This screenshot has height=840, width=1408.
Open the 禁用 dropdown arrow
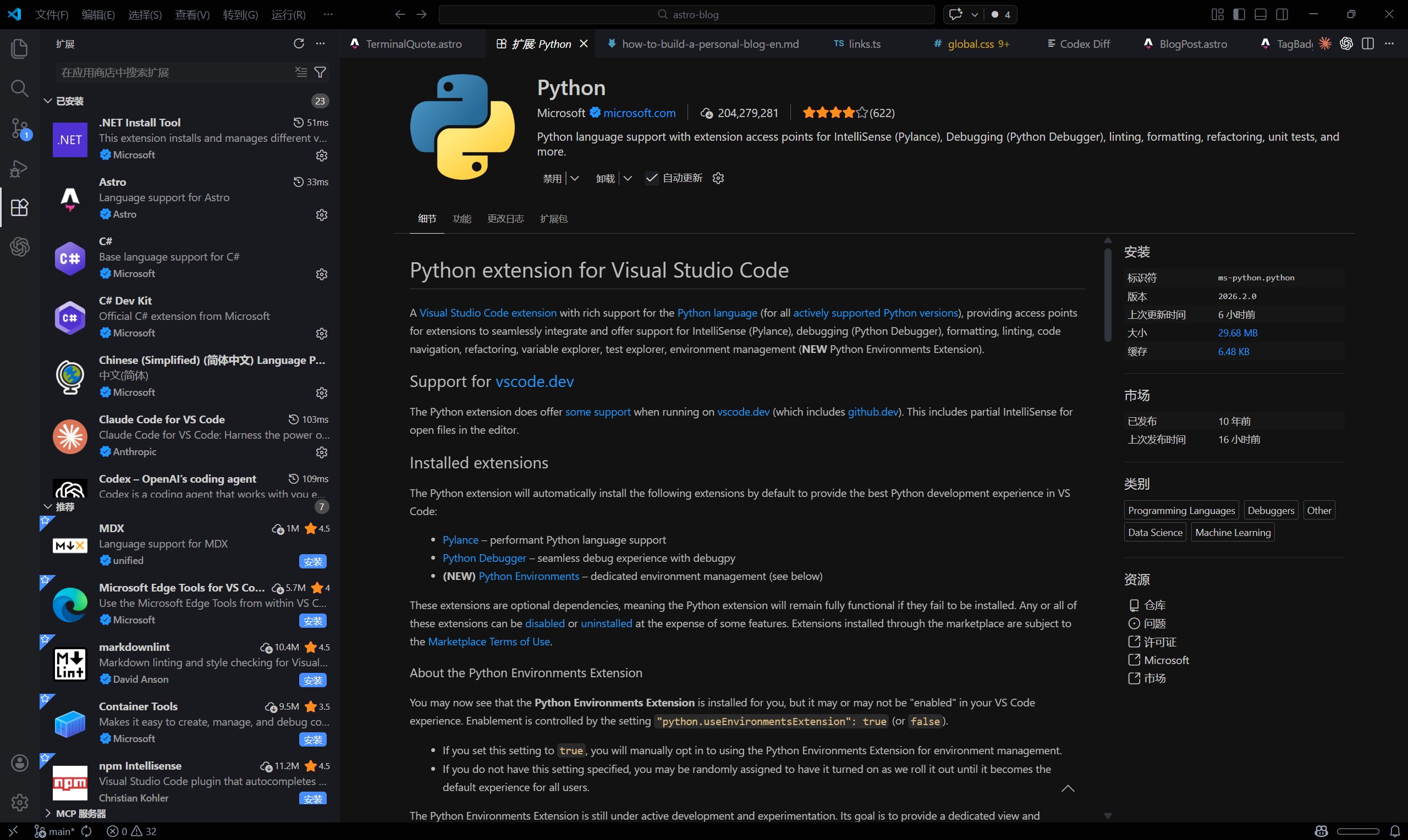pos(575,178)
